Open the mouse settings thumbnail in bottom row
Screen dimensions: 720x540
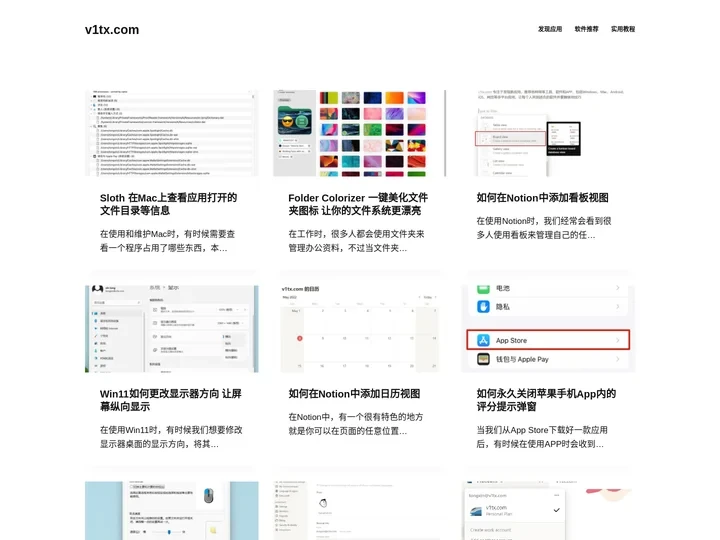point(172,511)
